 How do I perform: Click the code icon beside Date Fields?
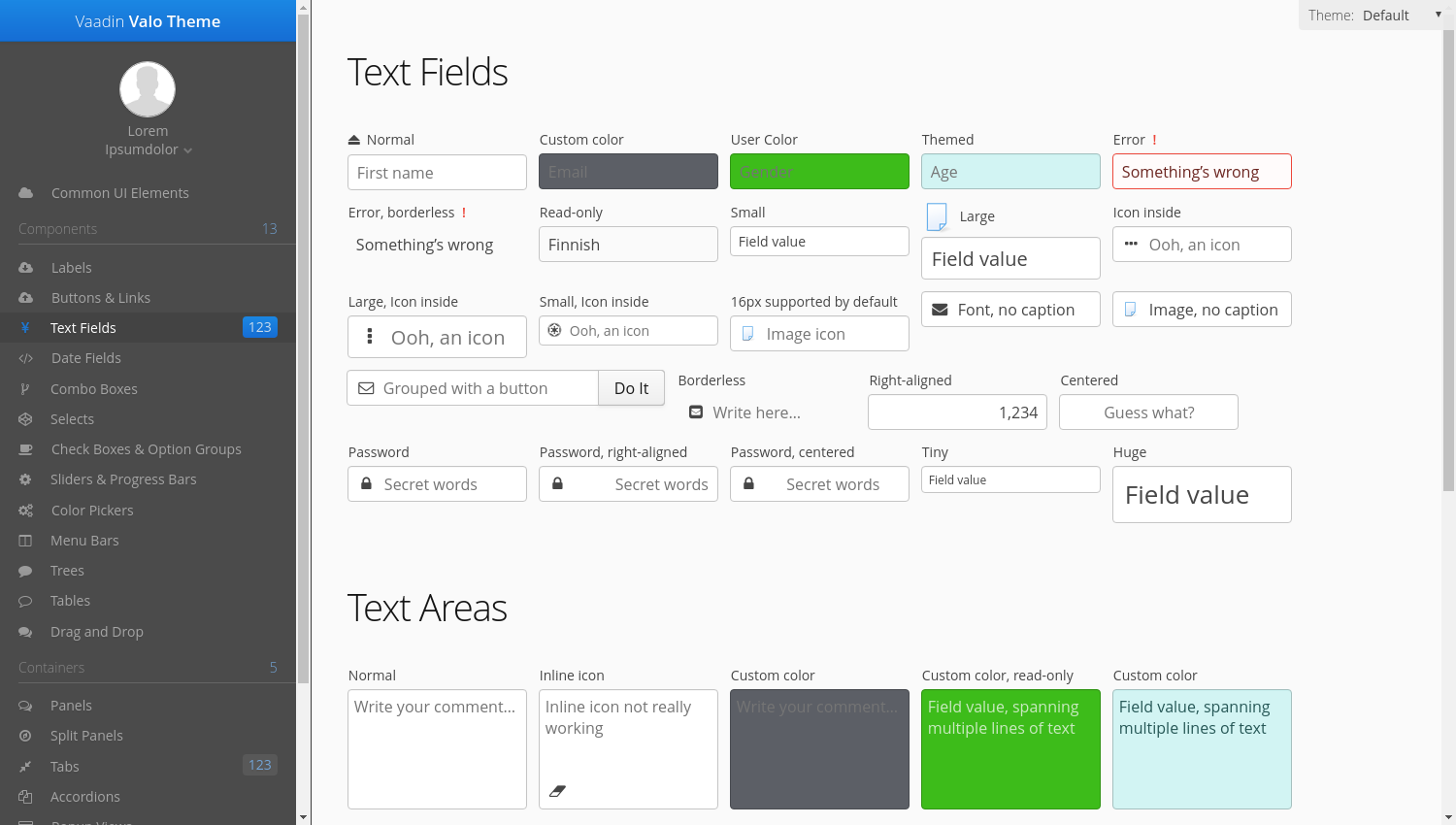pyautogui.click(x=26, y=358)
